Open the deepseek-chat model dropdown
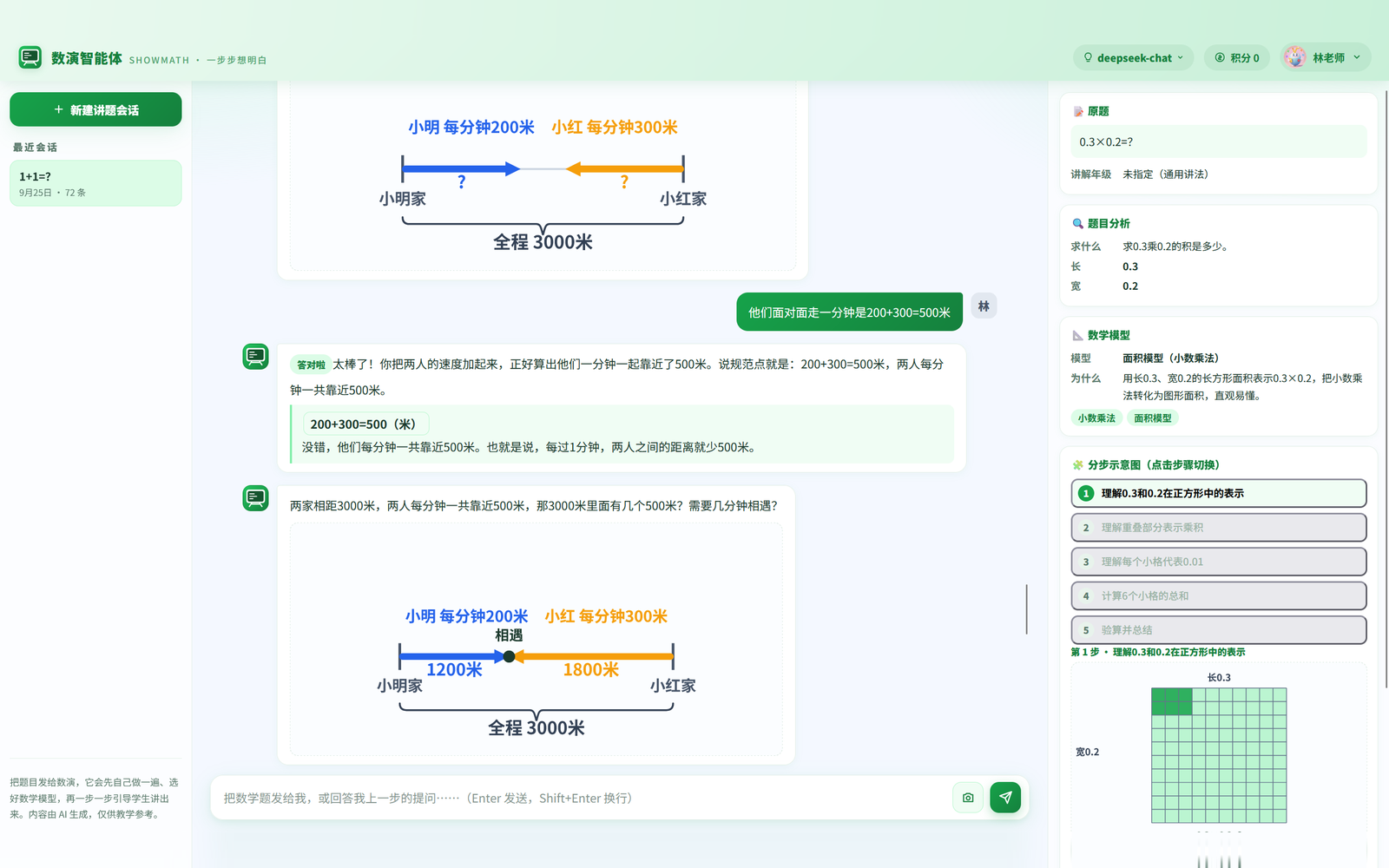This screenshot has height=868, width=1389. point(1133,57)
